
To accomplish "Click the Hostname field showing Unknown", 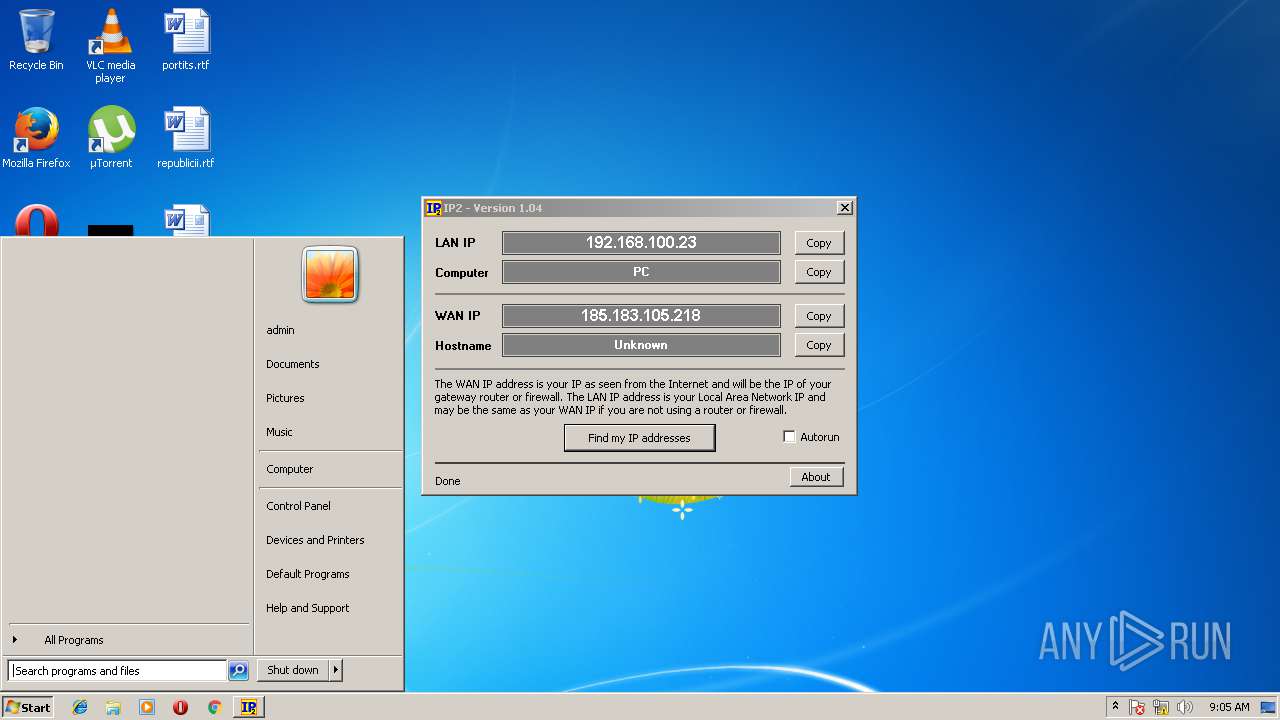I will point(641,345).
